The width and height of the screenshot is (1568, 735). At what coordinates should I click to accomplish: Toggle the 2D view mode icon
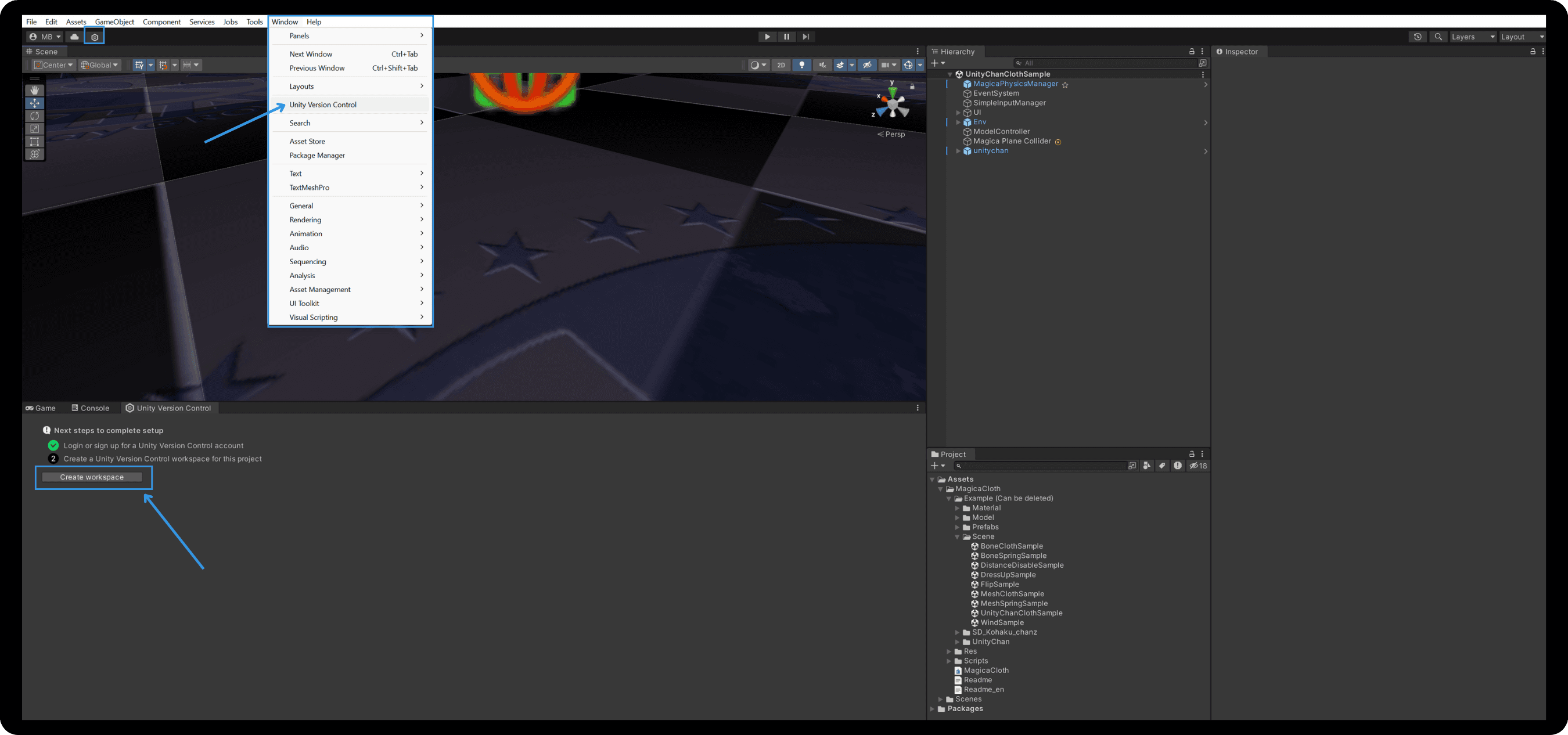tap(781, 64)
